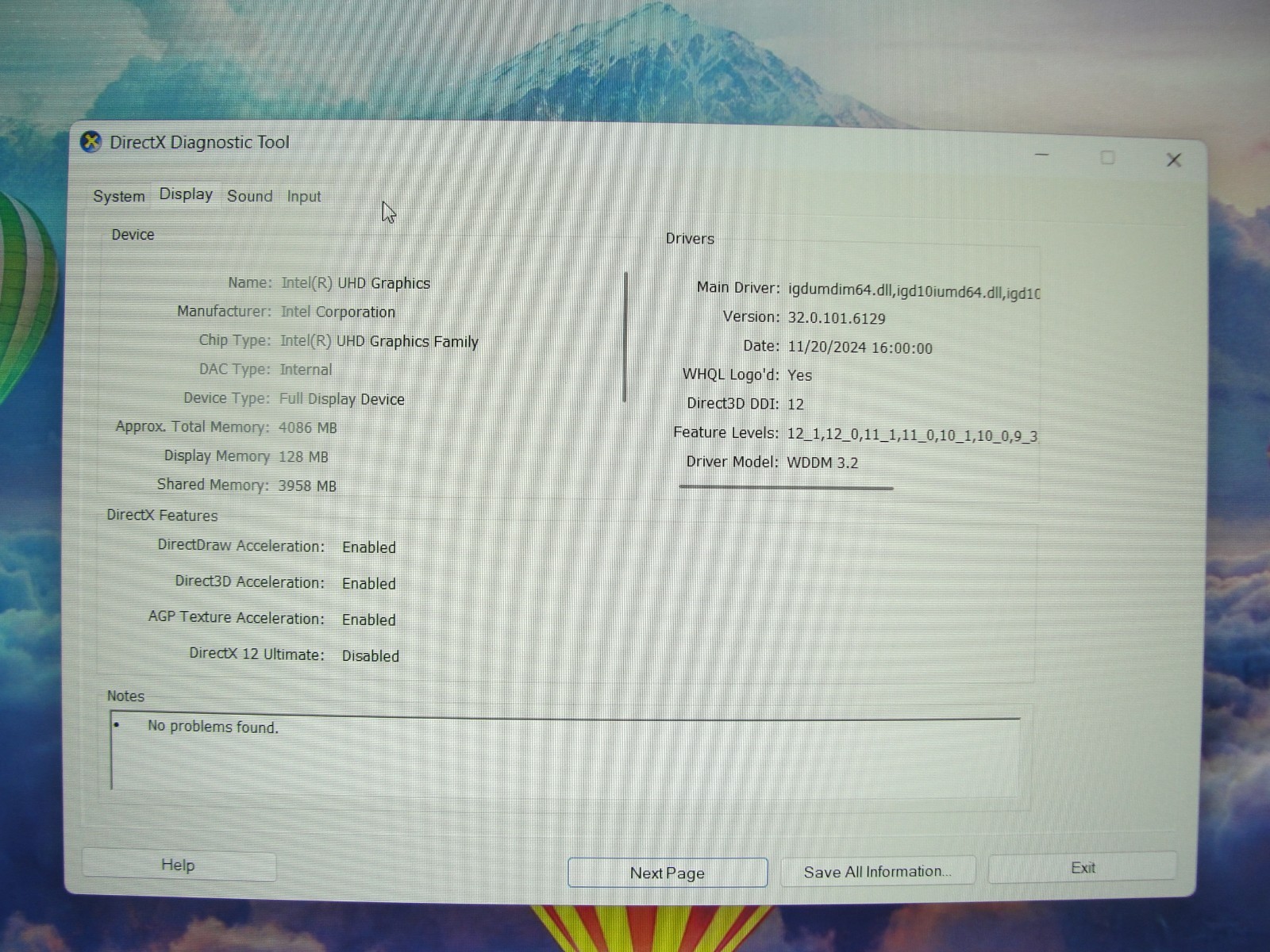Maximize the DirectX Diagnostic Tool window
Screen dimensions: 1270x952
pyautogui.click(x=1107, y=158)
